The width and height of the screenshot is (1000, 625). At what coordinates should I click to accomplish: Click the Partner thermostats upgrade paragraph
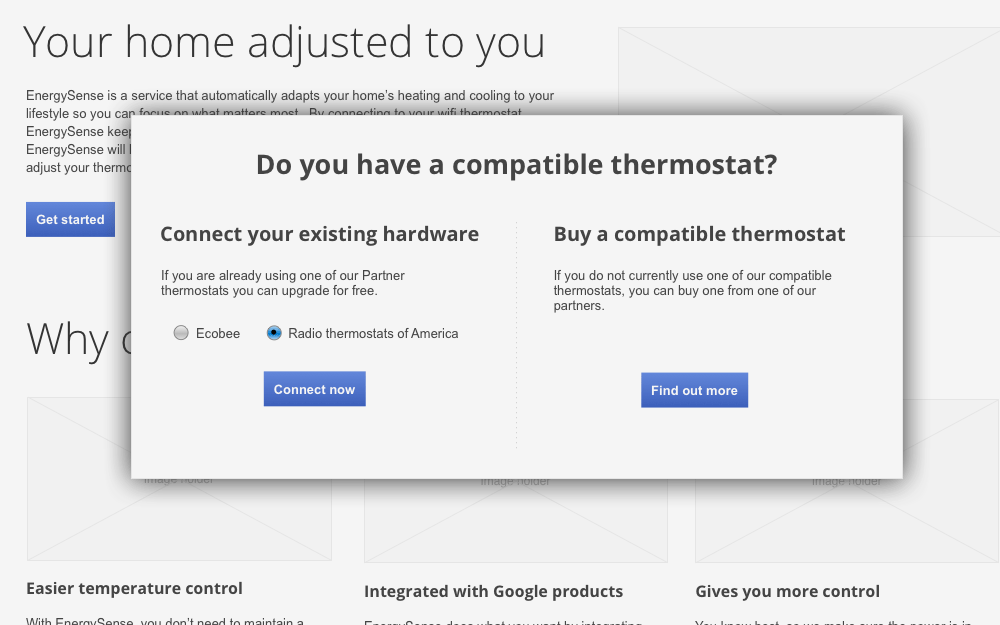tap(282, 283)
